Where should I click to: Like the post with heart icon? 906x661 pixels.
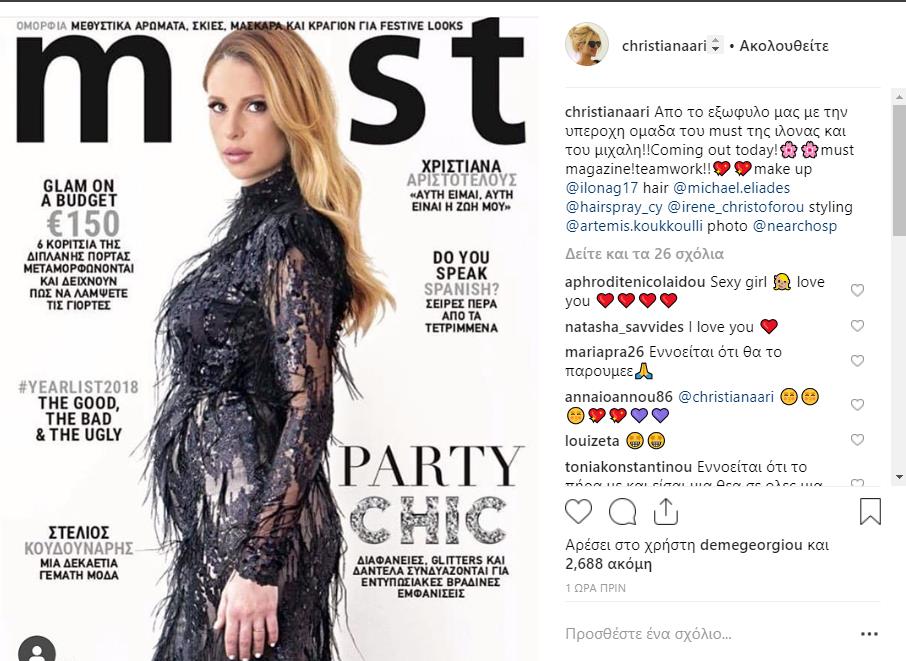(x=578, y=511)
